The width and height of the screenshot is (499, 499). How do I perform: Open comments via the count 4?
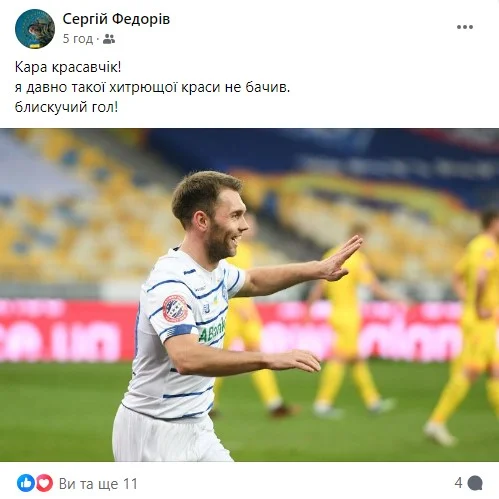pos(458,483)
